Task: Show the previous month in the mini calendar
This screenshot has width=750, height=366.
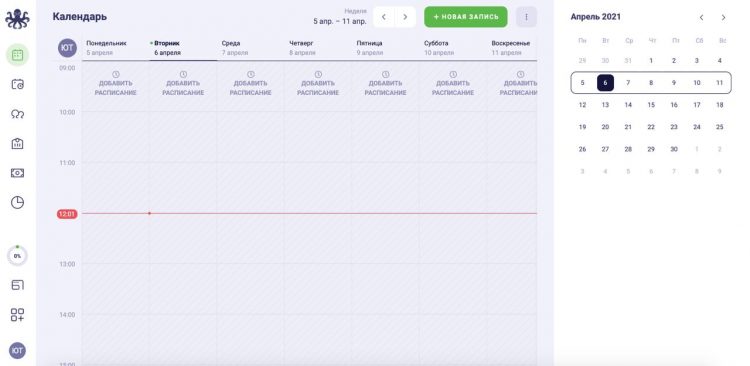Action: (x=701, y=18)
